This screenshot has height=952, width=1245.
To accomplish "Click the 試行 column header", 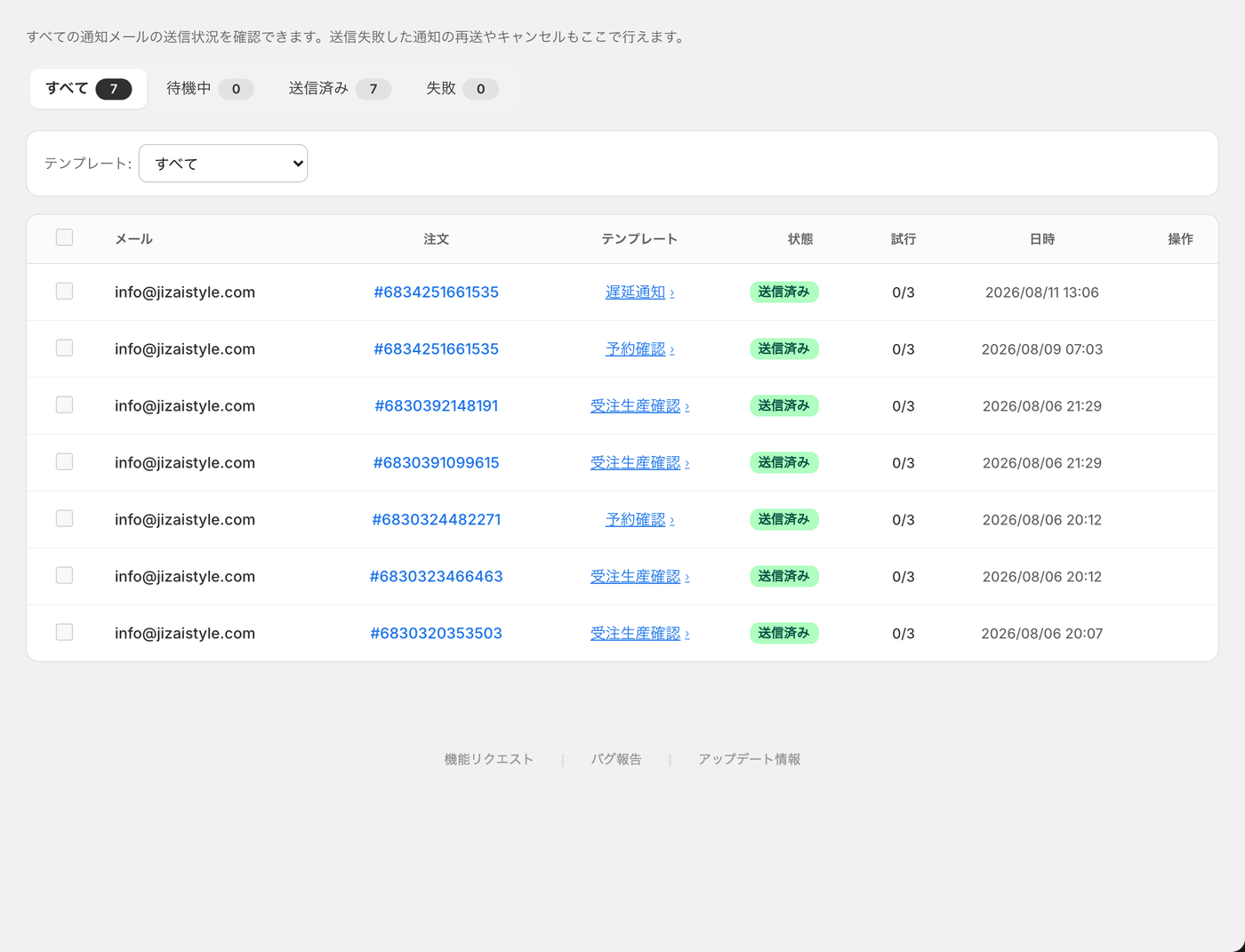I will 903,239.
